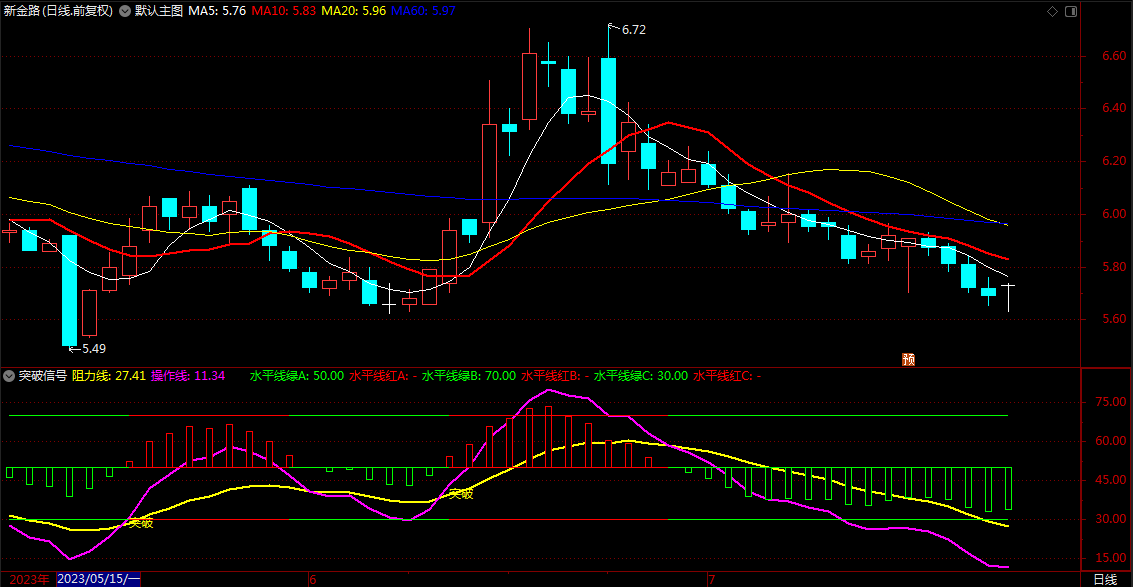Viewport: 1133px width, 587px height.
Task: Click the 45.00 indicator axis label
Action: (x=1111, y=480)
